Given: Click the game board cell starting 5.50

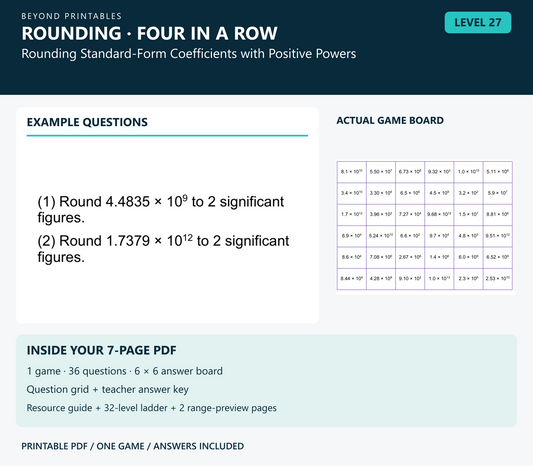Looking at the screenshot, I should [381, 172].
